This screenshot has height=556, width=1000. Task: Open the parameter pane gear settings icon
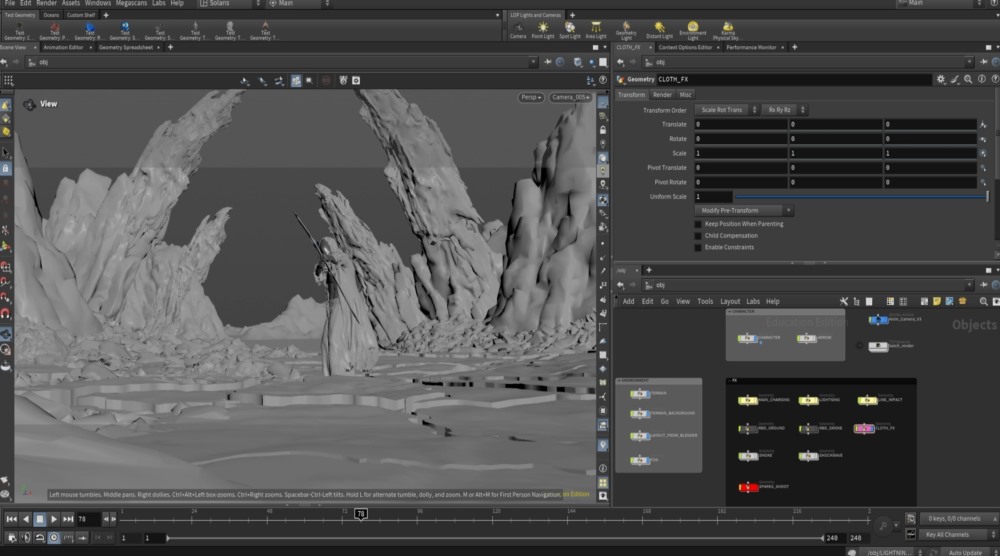[941, 79]
